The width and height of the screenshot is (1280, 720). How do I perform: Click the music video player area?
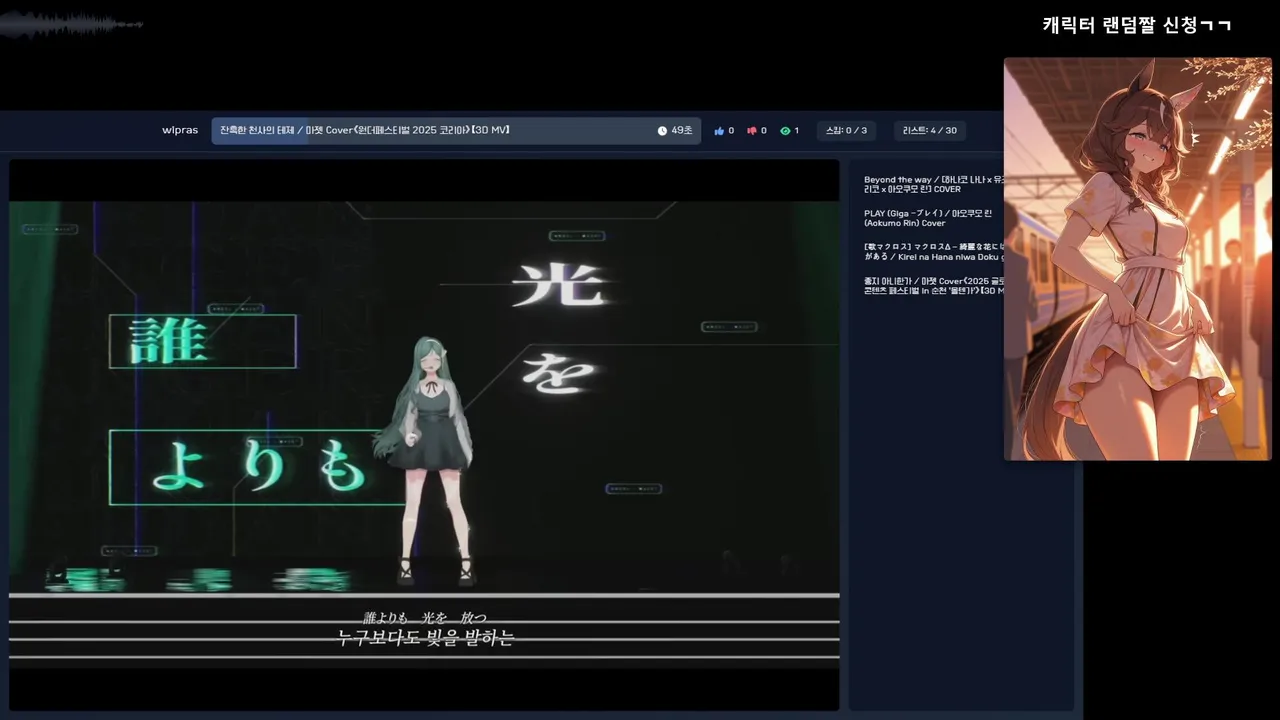424,435
